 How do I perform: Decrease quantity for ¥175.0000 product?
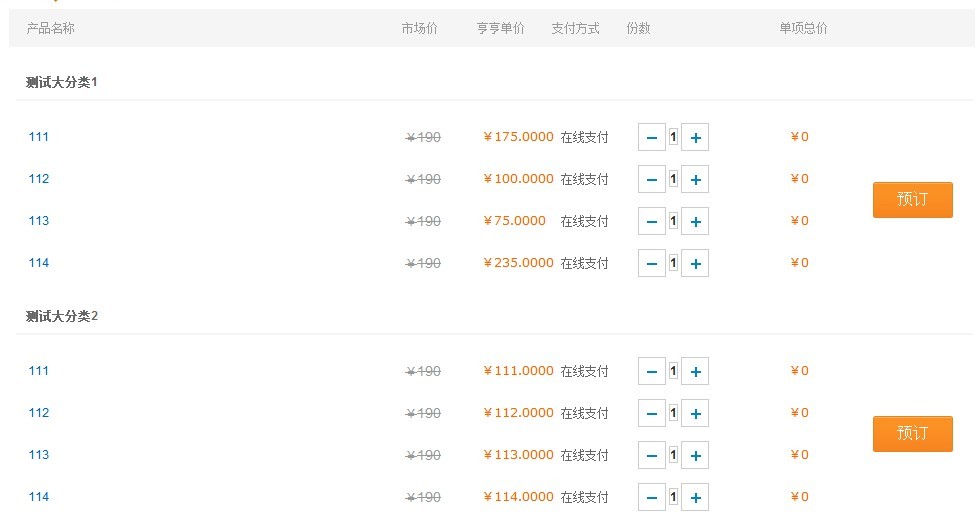(x=651, y=137)
